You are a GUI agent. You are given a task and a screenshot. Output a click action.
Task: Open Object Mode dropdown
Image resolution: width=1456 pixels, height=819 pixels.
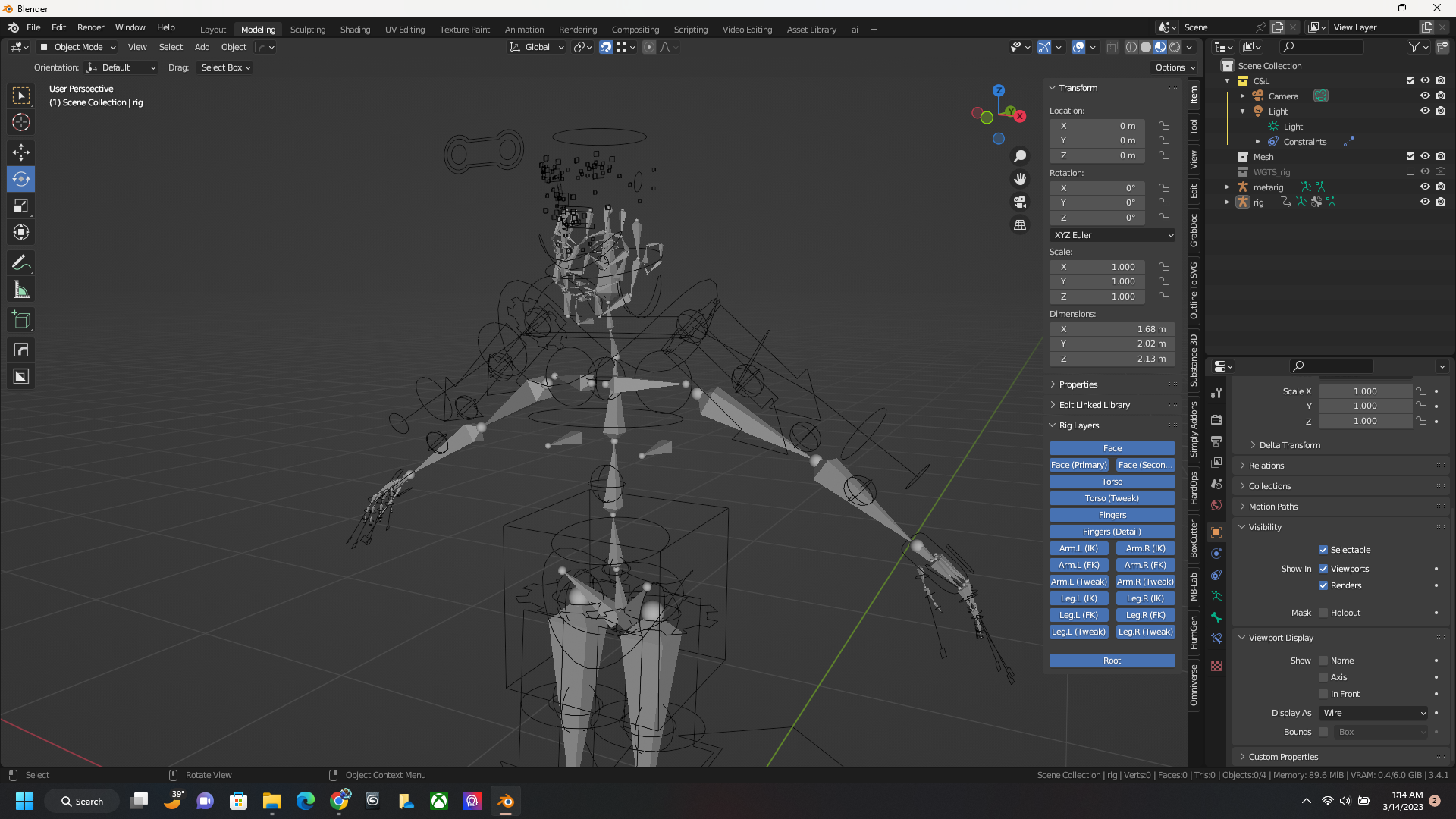(77, 47)
